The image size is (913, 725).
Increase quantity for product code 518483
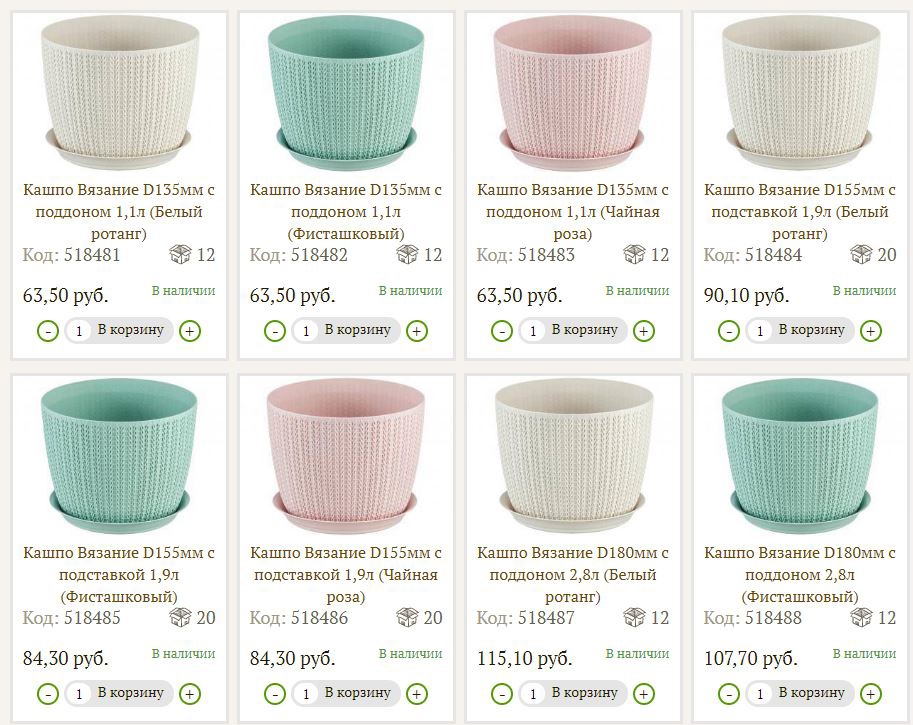pos(644,331)
